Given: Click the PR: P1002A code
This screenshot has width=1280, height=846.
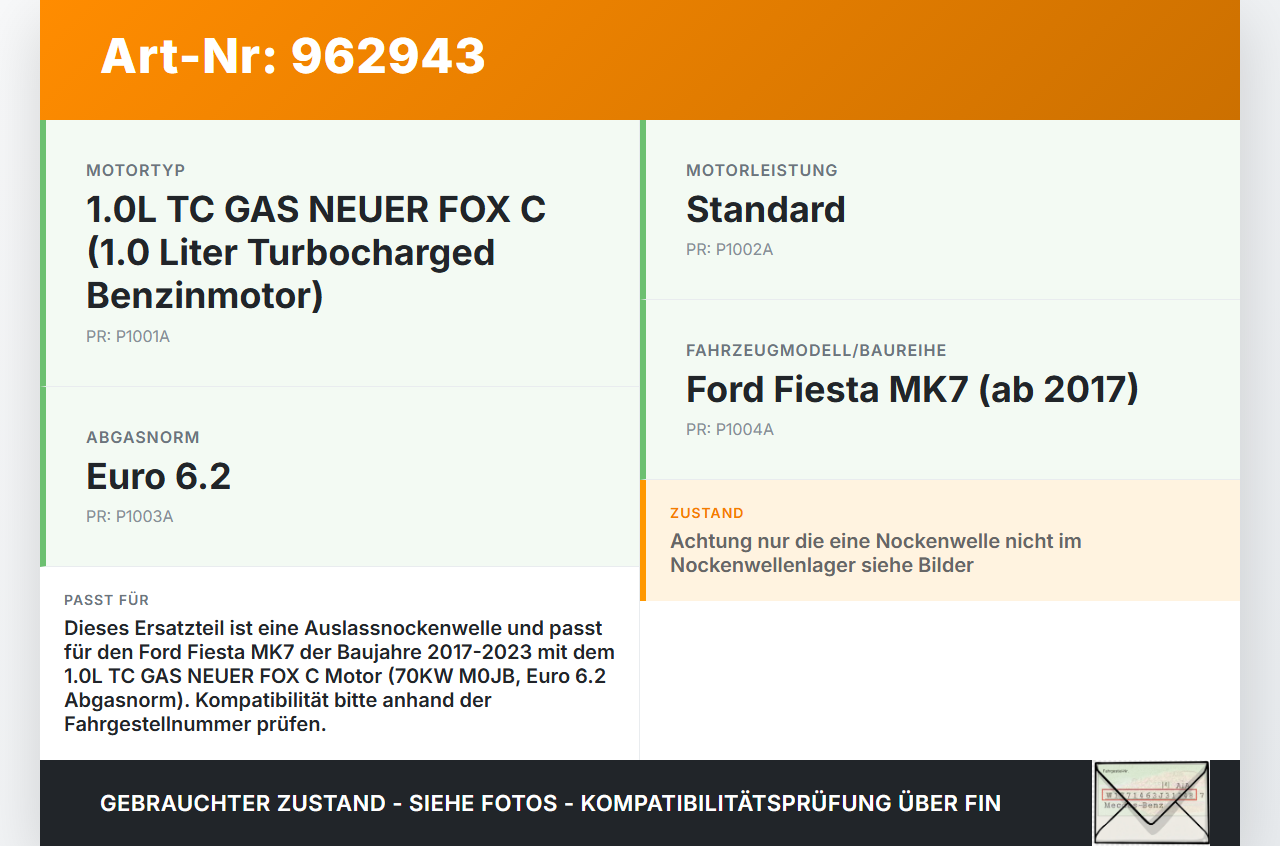Looking at the screenshot, I should click(729, 249).
